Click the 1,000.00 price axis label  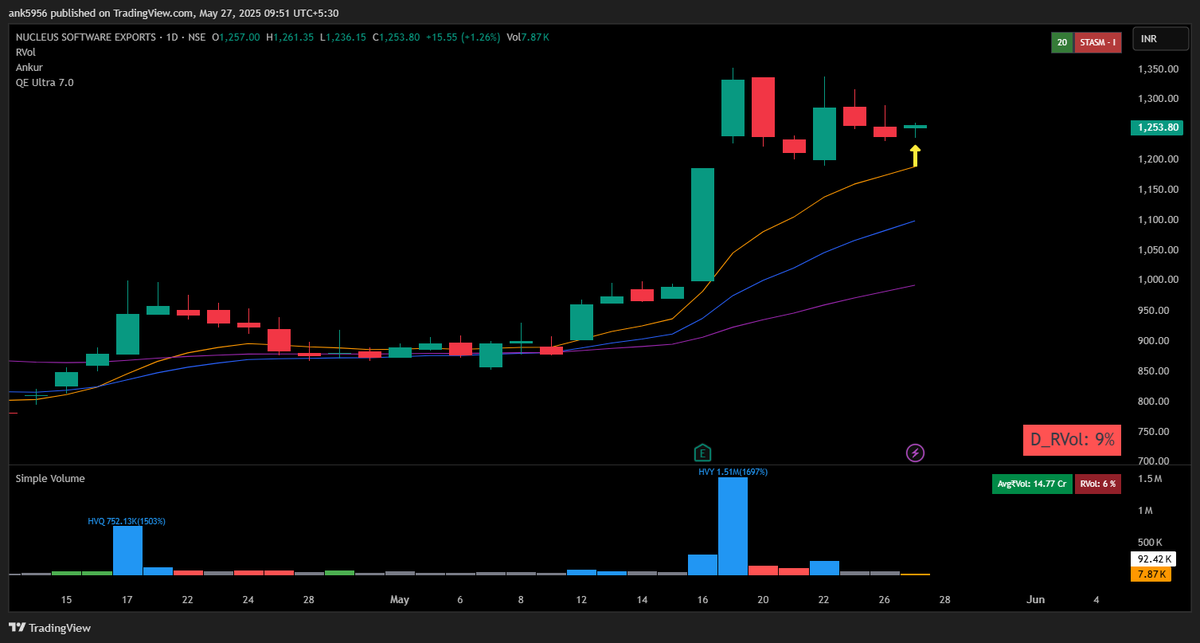[x=1156, y=280]
